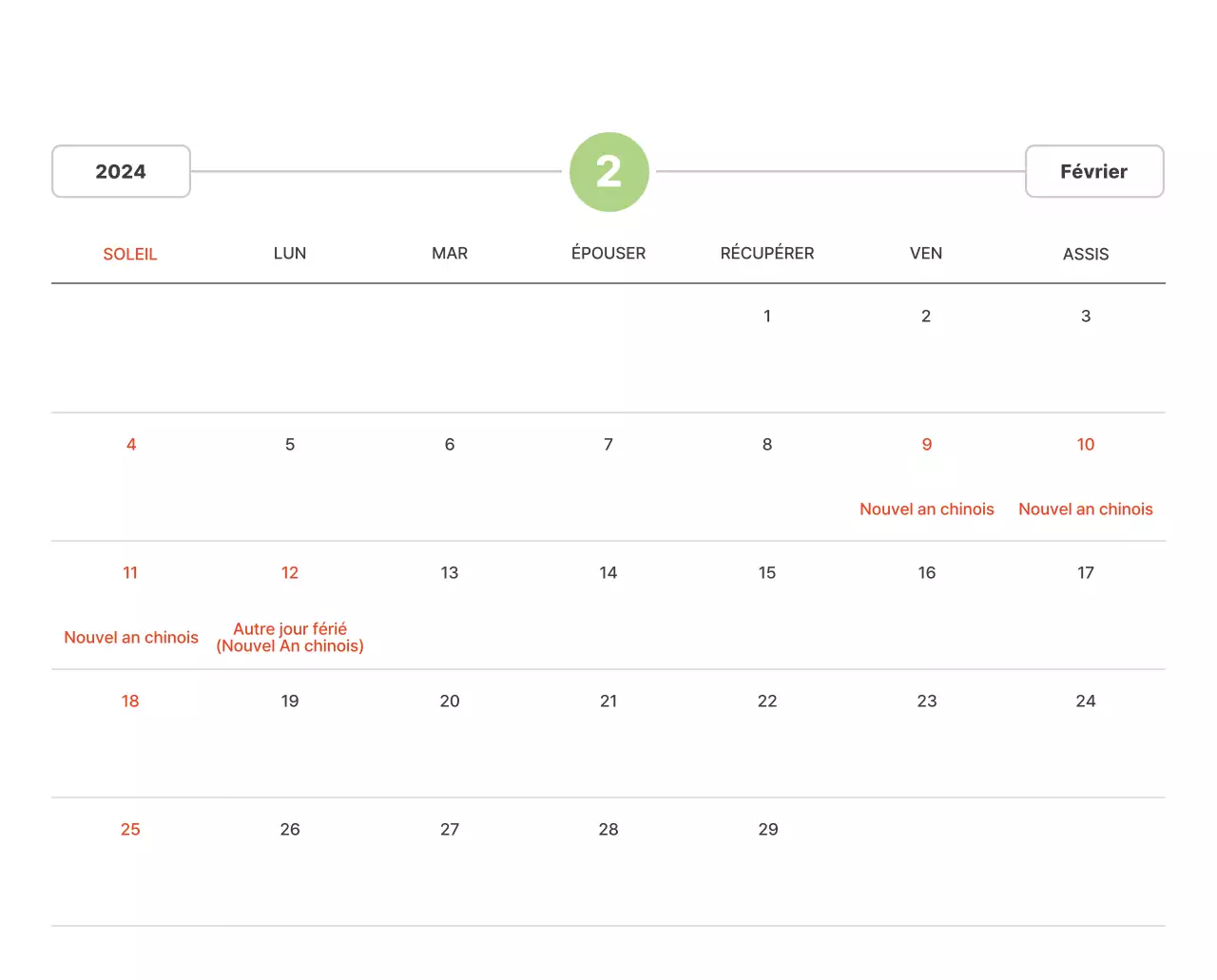Viewport: 1217px width, 980px height.
Task: Open Nouvel an chinois event on the 11th
Action: pyautogui.click(x=131, y=638)
